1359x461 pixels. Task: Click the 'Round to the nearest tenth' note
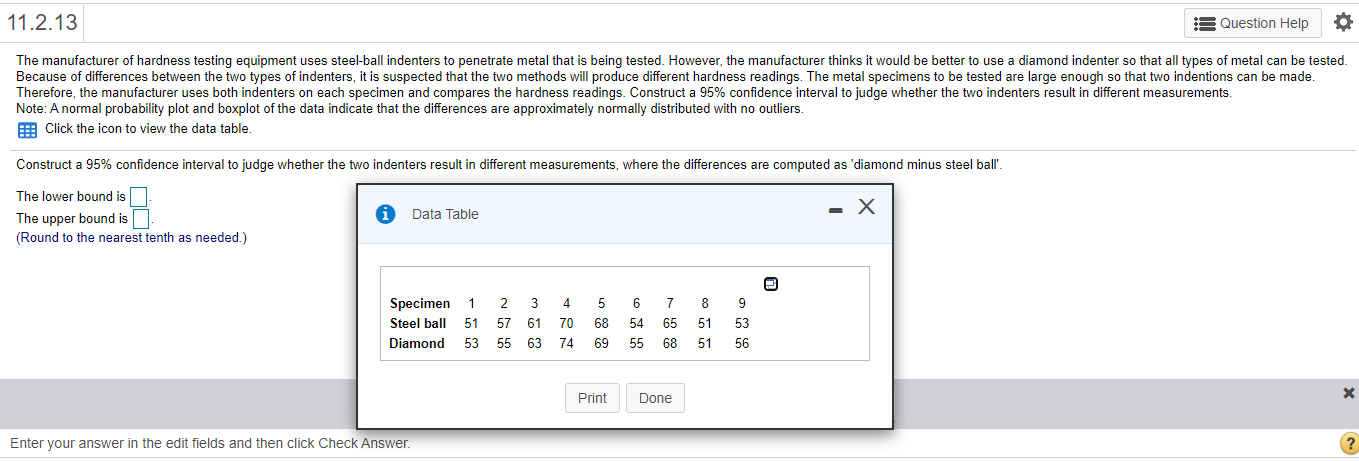pos(131,238)
